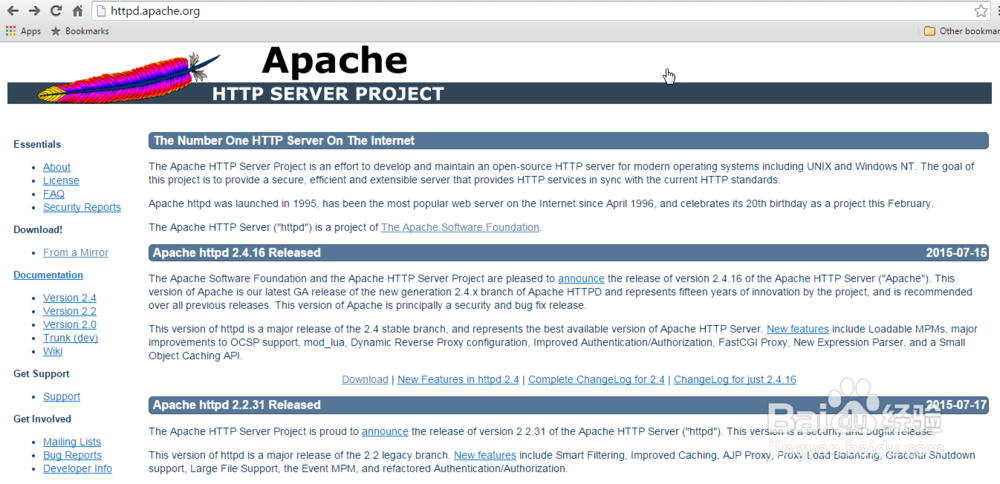Open Trunk (dev) documentation
The image size is (1000, 484).
(x=70, y=338)
